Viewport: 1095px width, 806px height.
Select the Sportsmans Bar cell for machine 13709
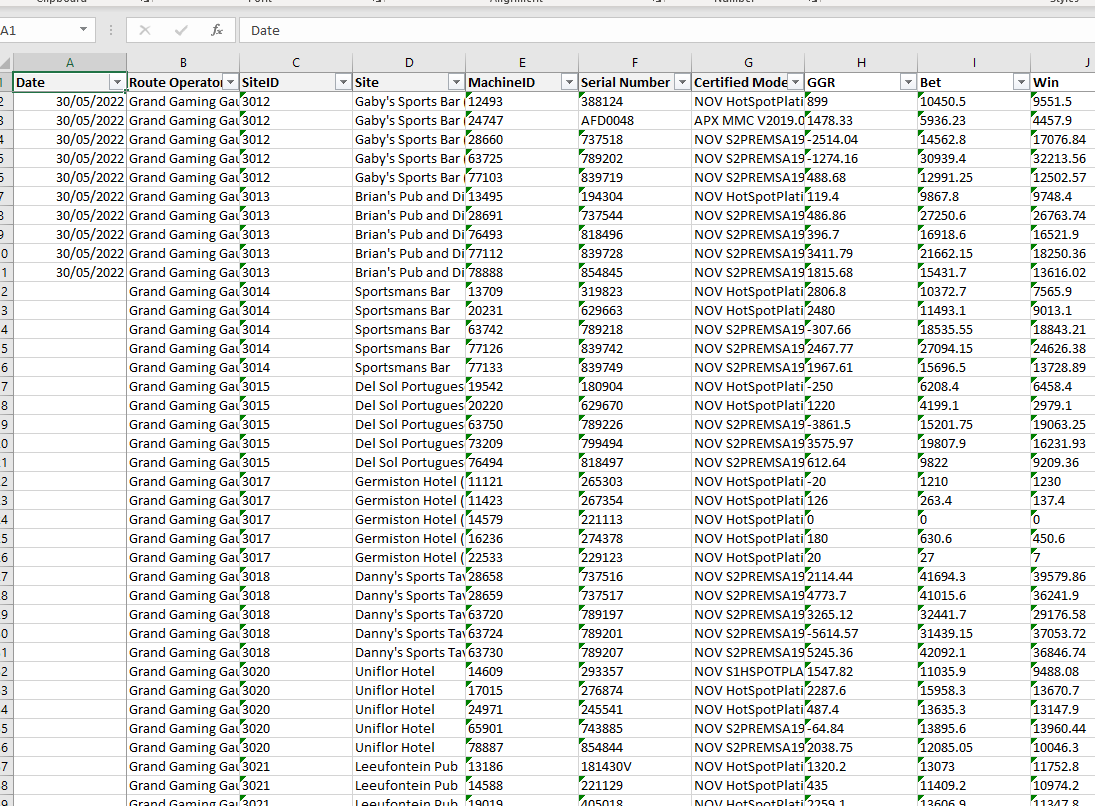click(409, 291)
